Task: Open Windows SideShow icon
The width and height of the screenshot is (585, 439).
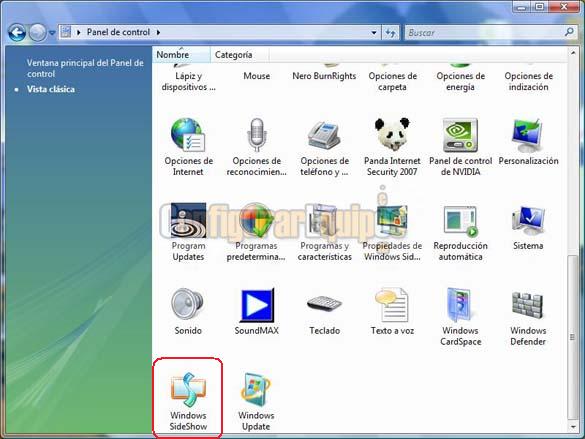Action: coord(188,390)
